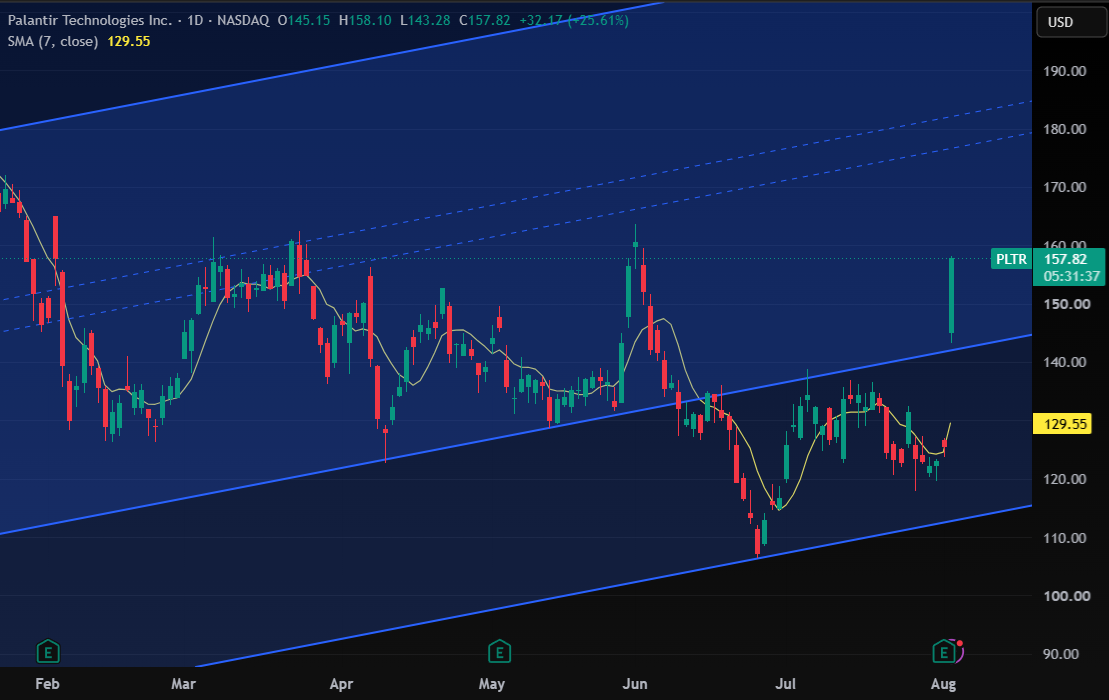Select the SMA (7, close) indicator legend

tap(53, 41)
